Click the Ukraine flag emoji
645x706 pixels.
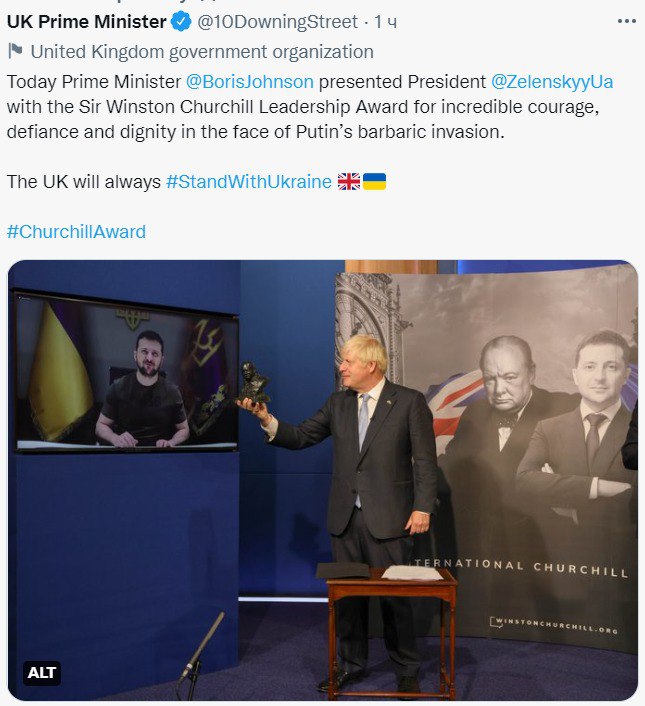[374, 181]
